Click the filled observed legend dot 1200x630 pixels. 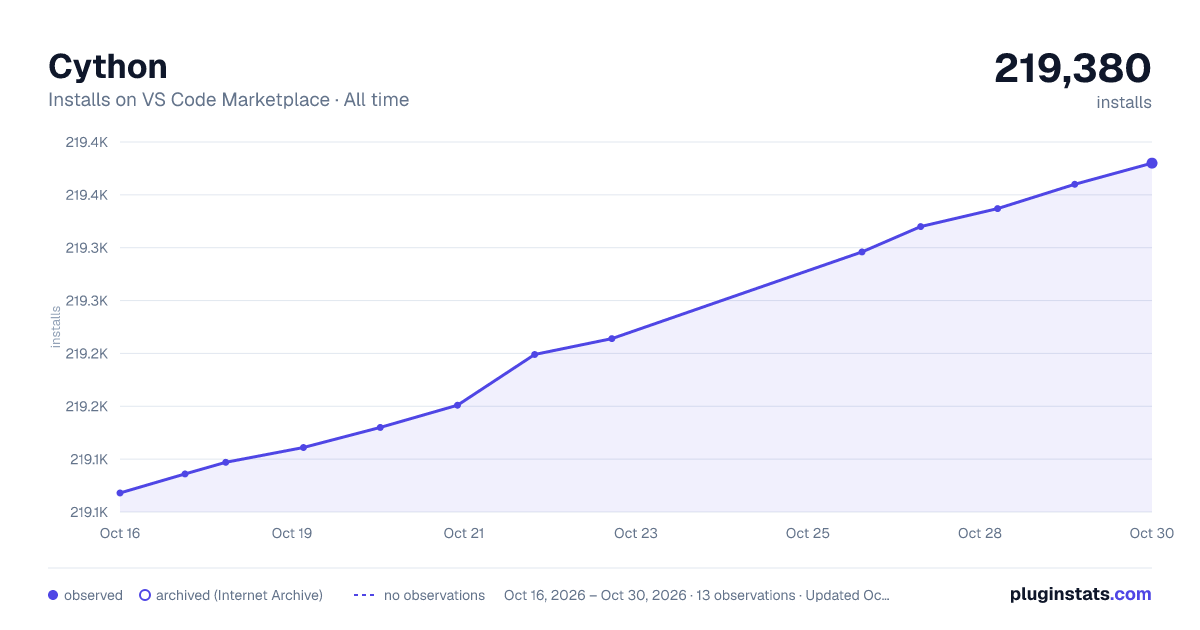[53, 595]
